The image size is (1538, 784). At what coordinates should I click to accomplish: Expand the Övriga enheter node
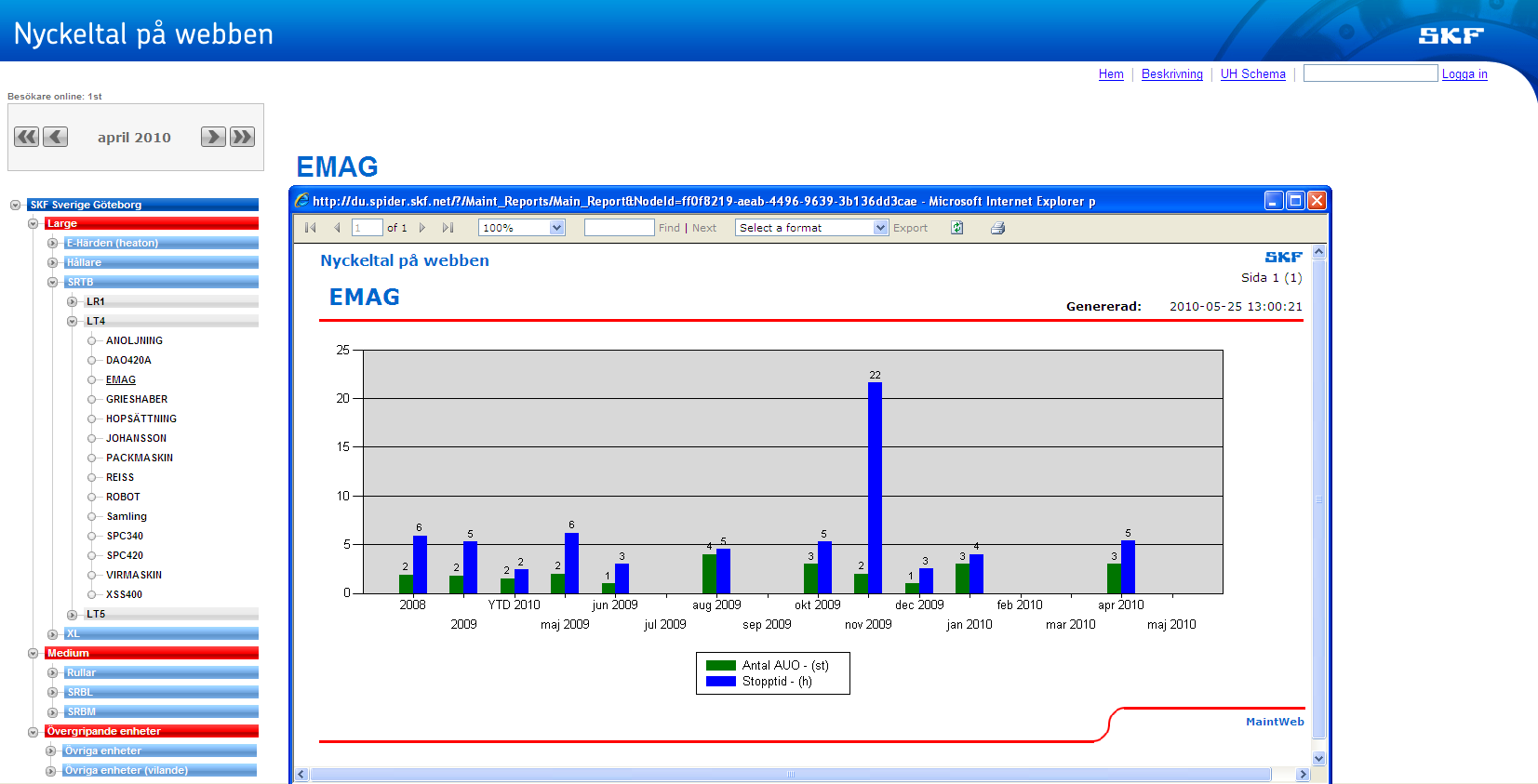tap(50, 751)
